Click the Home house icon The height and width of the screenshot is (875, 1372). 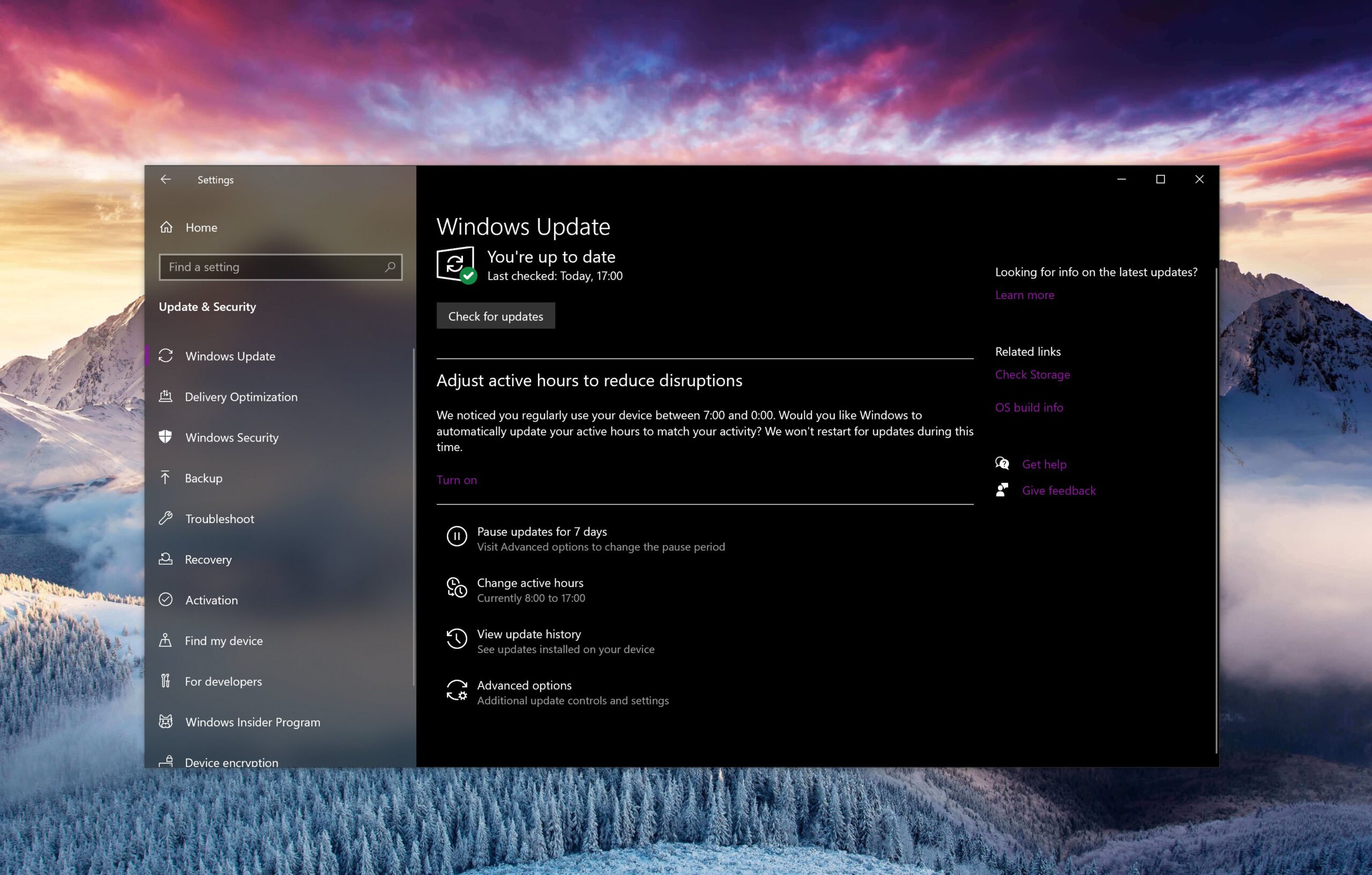pyautogui.click(x=166, y=227)
